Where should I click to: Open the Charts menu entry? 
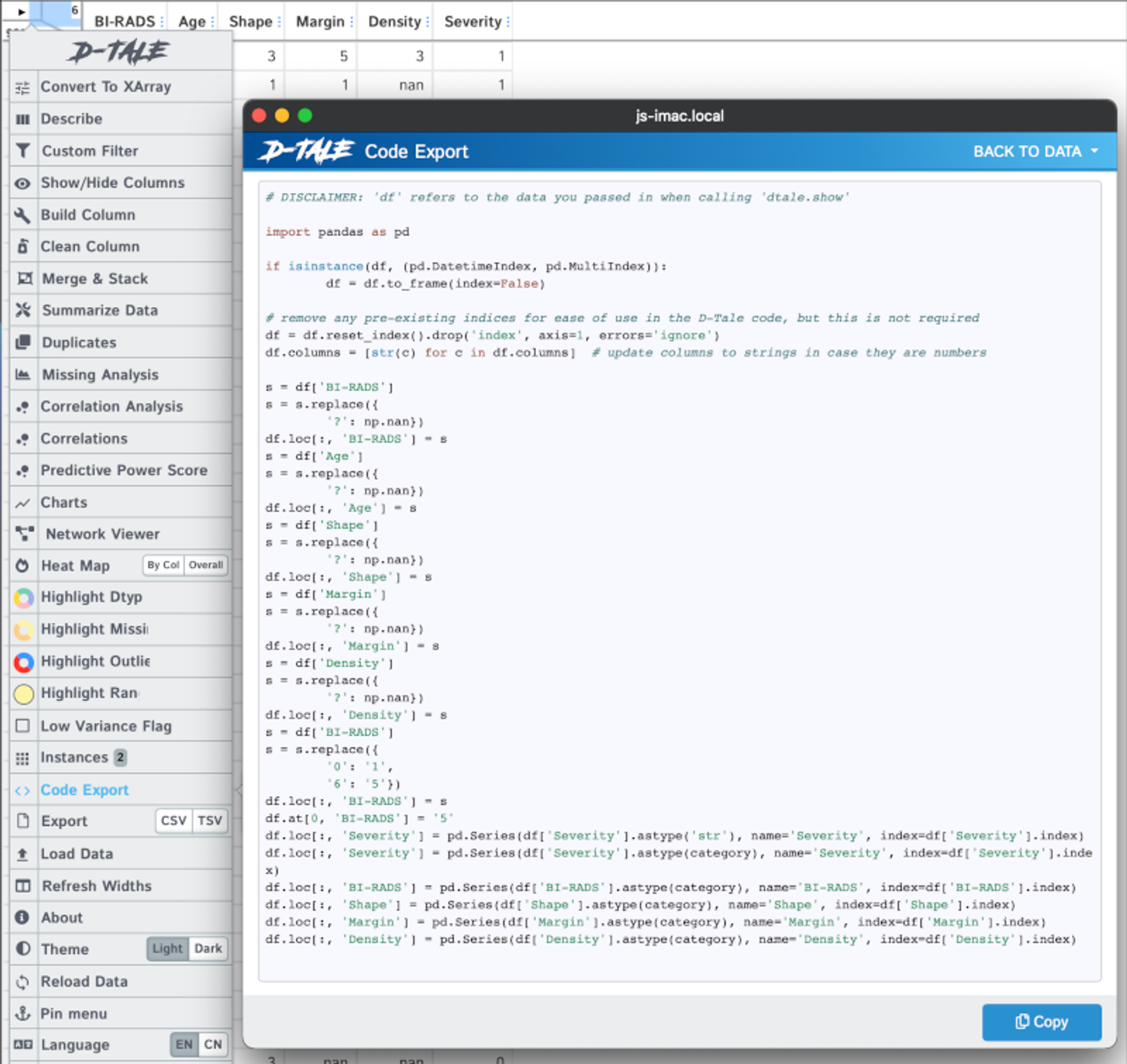point(121,503)
